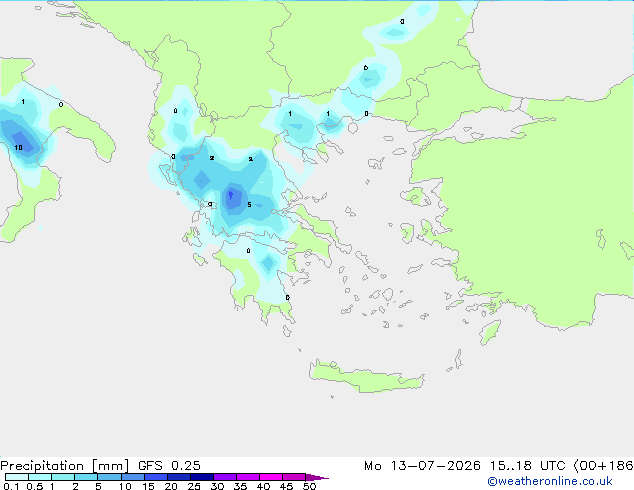Screen dimensions: 634x490
Task: Click the '15..18 UTC' time range text
Action: [x=527, y=466]
